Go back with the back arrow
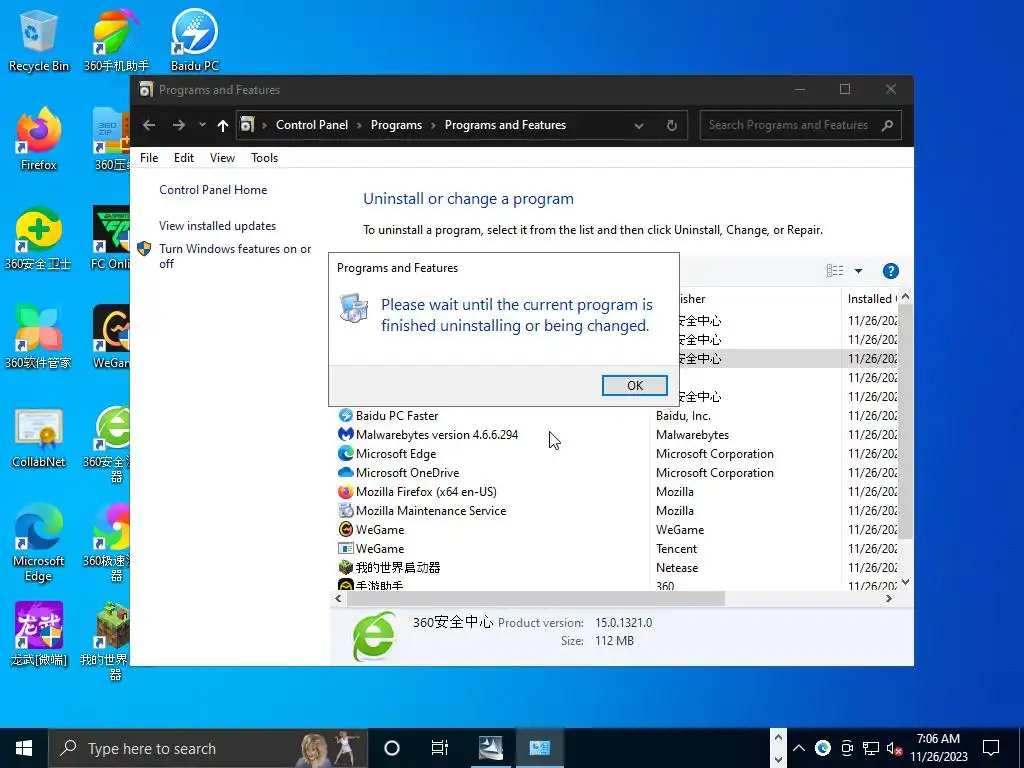Screen dimensions: 1024x768 coord(149,125)
